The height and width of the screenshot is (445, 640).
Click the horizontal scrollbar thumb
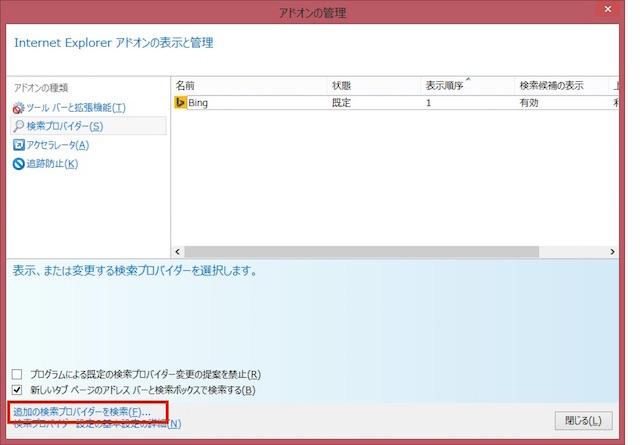(x=361, y=251)
